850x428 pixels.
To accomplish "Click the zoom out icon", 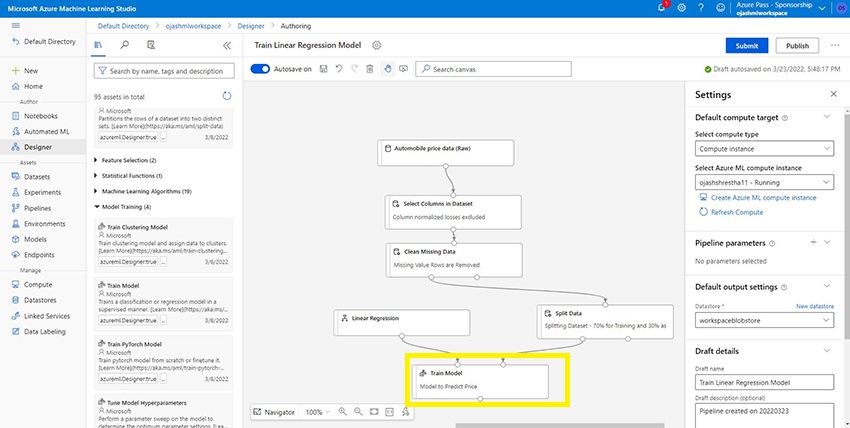I will (358, 412).
